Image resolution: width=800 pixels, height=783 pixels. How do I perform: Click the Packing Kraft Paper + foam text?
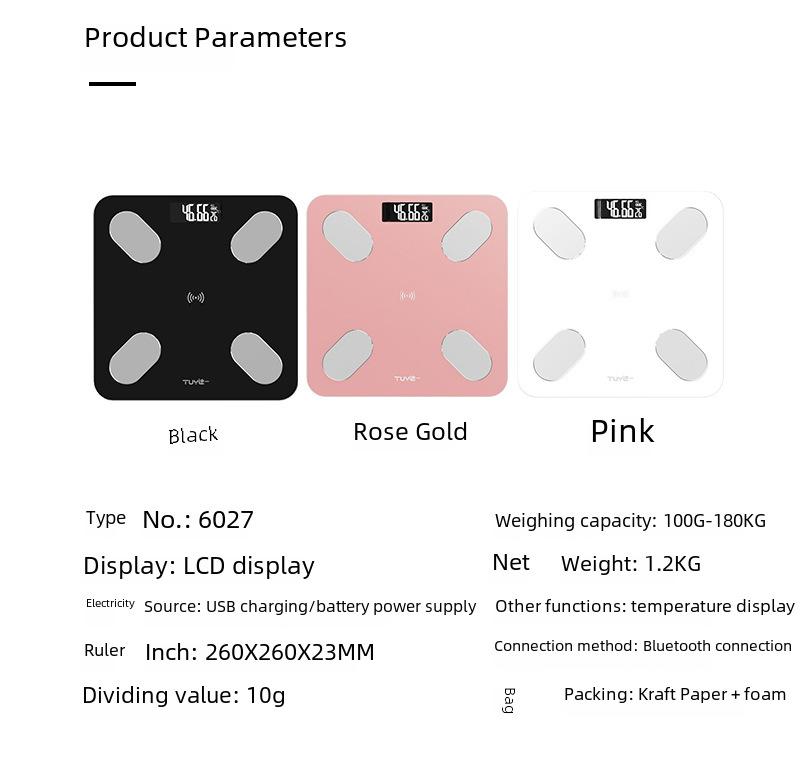coord(674,694)
